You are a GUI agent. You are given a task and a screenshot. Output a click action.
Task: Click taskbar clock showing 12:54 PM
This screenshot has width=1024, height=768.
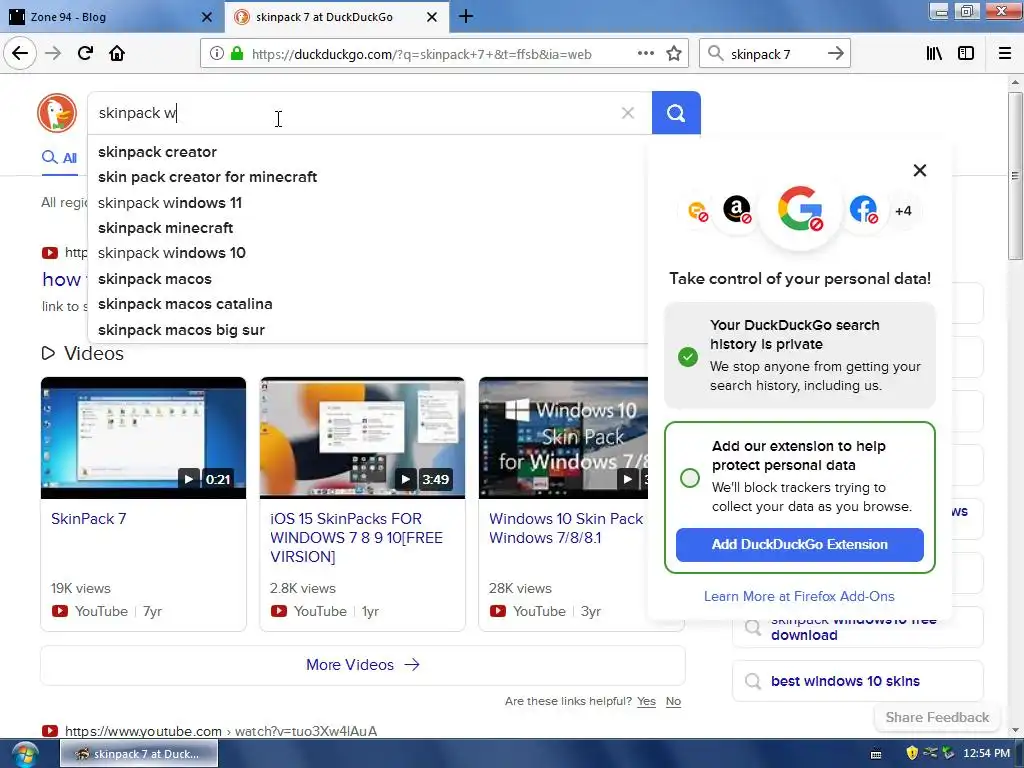[986, 754]
